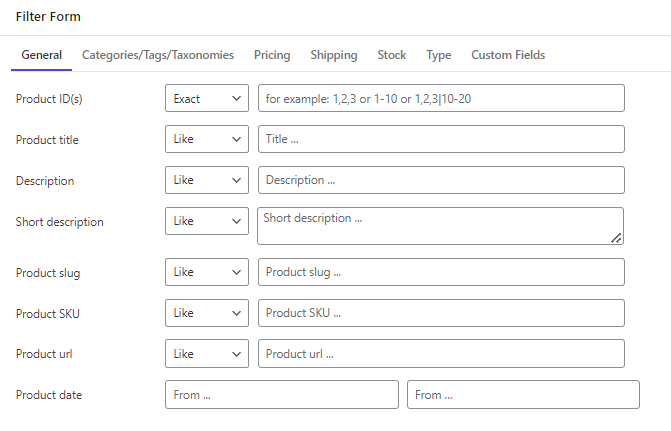
Task: Expand the Product SKU Like dropdown
Action: click(207, 313)
